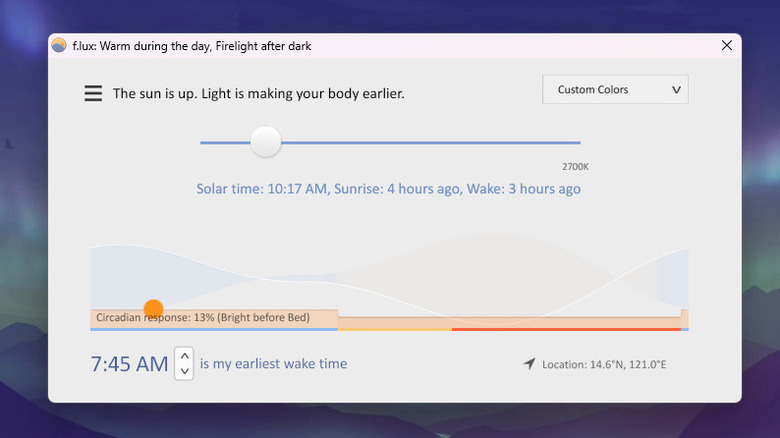Click the yellow segment of timeline bar
This screenshot has height=438, width=780.
[395, 329]
